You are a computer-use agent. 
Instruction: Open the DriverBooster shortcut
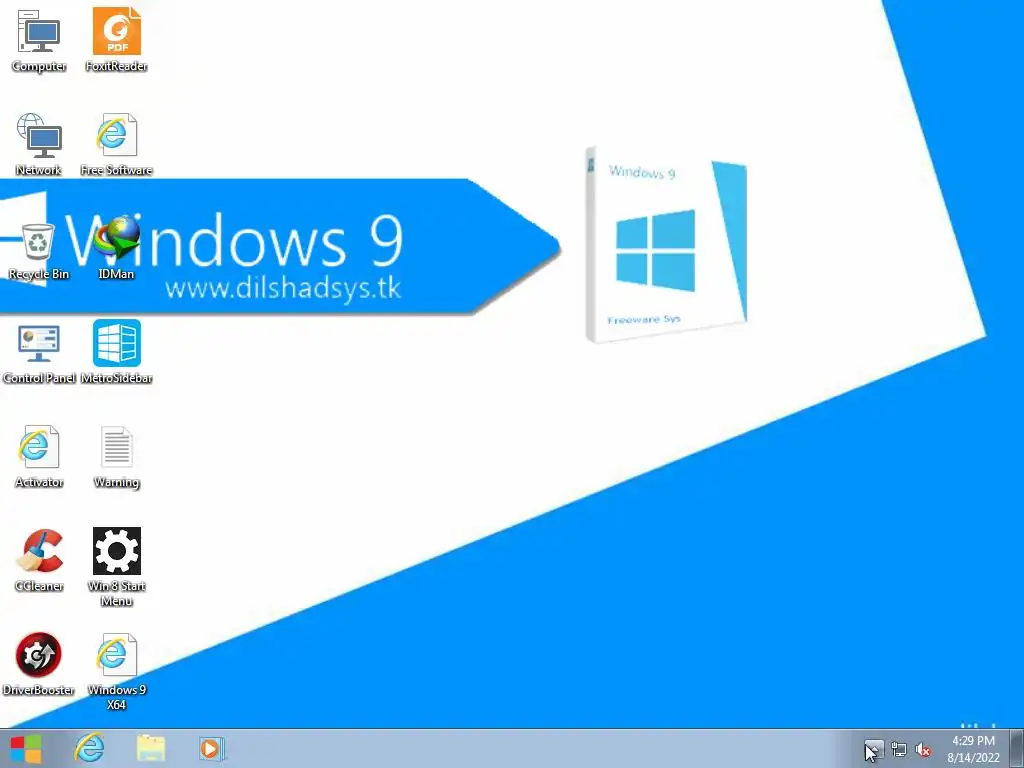pyautogui.click(x=39, y=664)
